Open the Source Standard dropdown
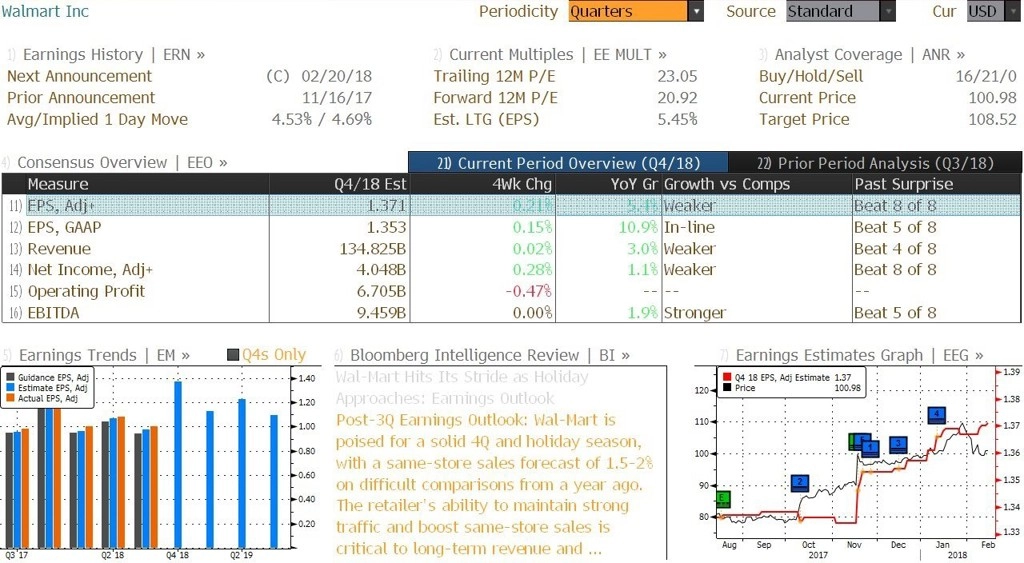Screen dimensions: 1024x563 [840, 11]
